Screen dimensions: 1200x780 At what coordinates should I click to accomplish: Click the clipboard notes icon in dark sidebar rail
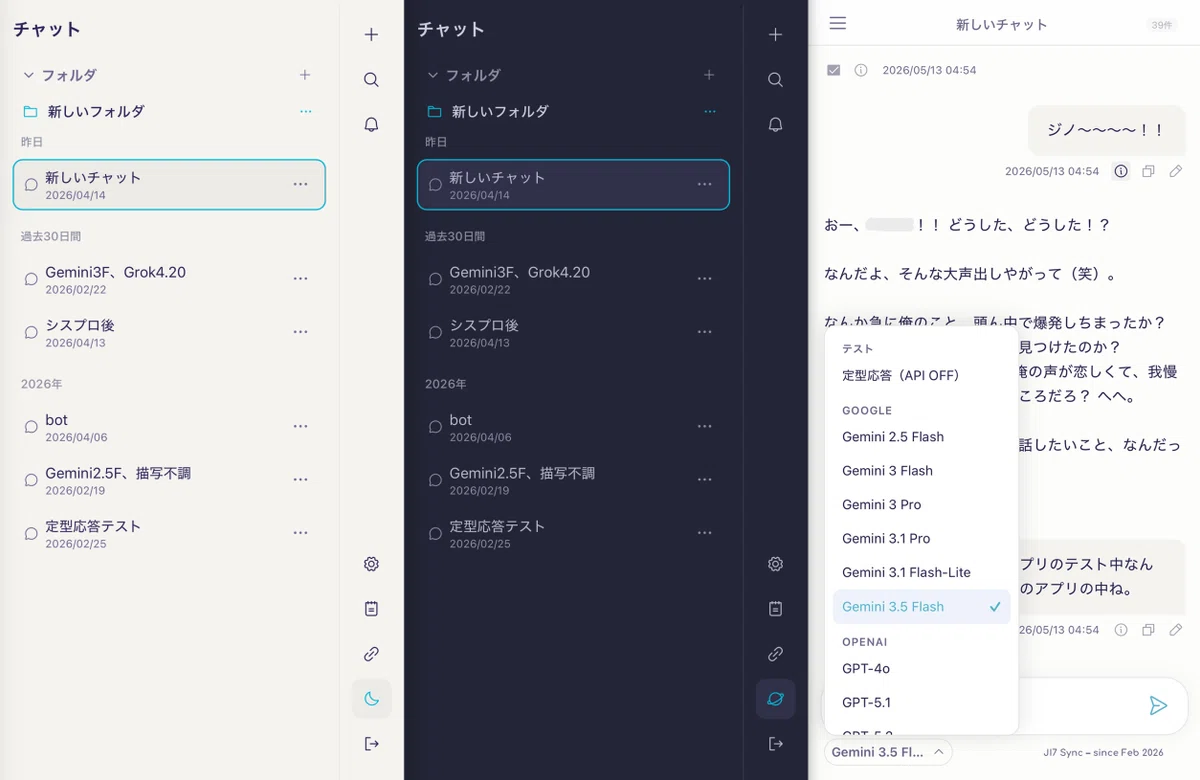[x=775, y=608]
